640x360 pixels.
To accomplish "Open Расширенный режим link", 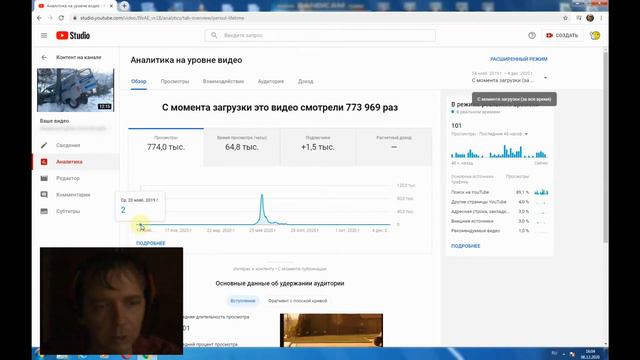I will click(x=519, y=59).
